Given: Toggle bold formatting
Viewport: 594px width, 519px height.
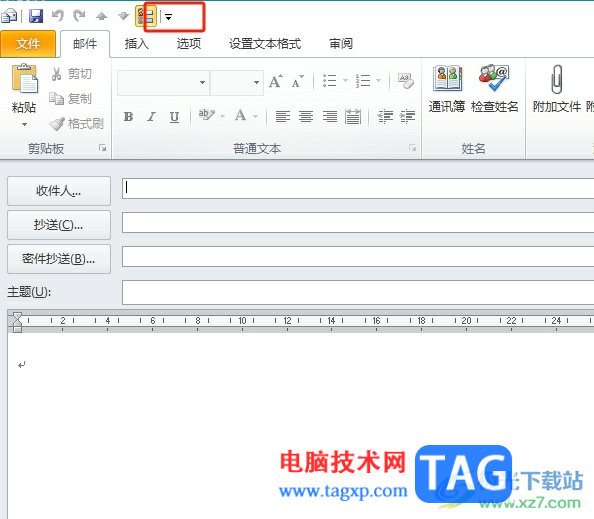Looking at the screenshot, I should point(128,116).
